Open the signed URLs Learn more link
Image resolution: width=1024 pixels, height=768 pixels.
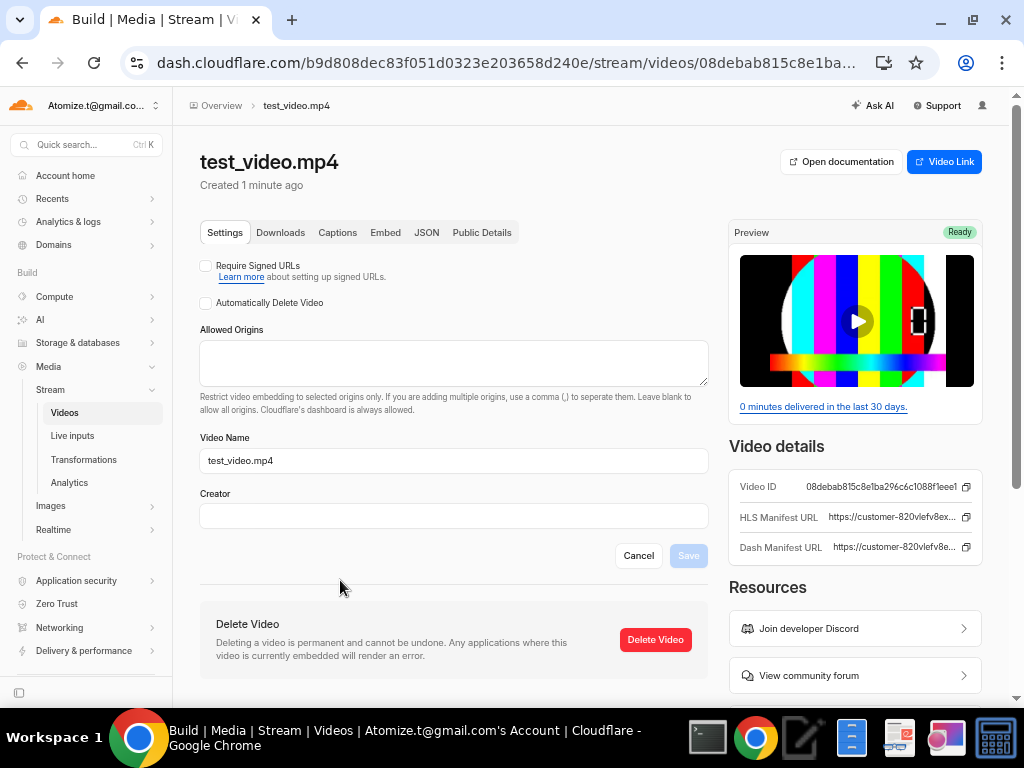coord(240,277)
